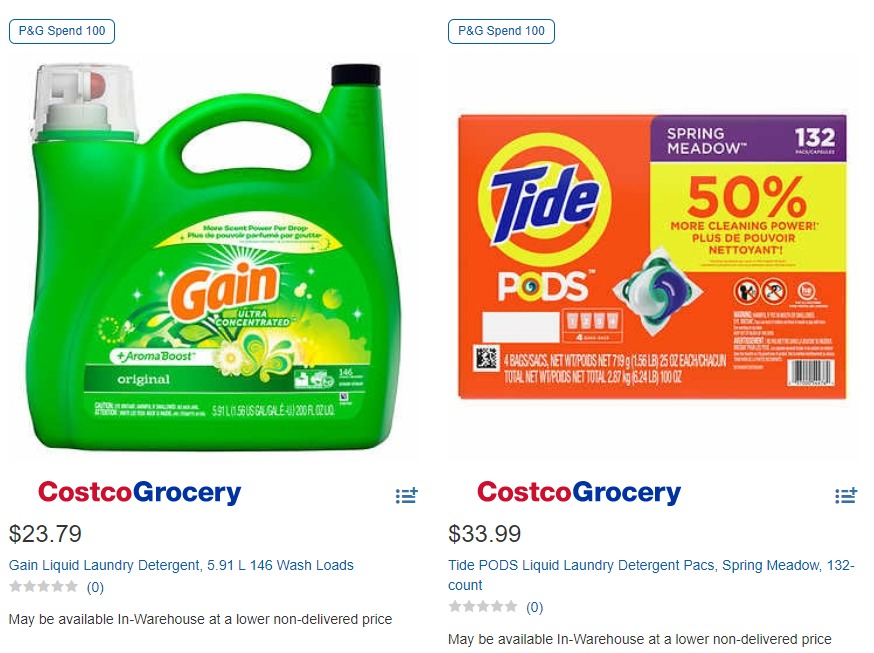Open the Tide PODS box image
Image resolution: width=874 pixels, height=653 pixels.
pyautogui.click(x=652, y=256)
